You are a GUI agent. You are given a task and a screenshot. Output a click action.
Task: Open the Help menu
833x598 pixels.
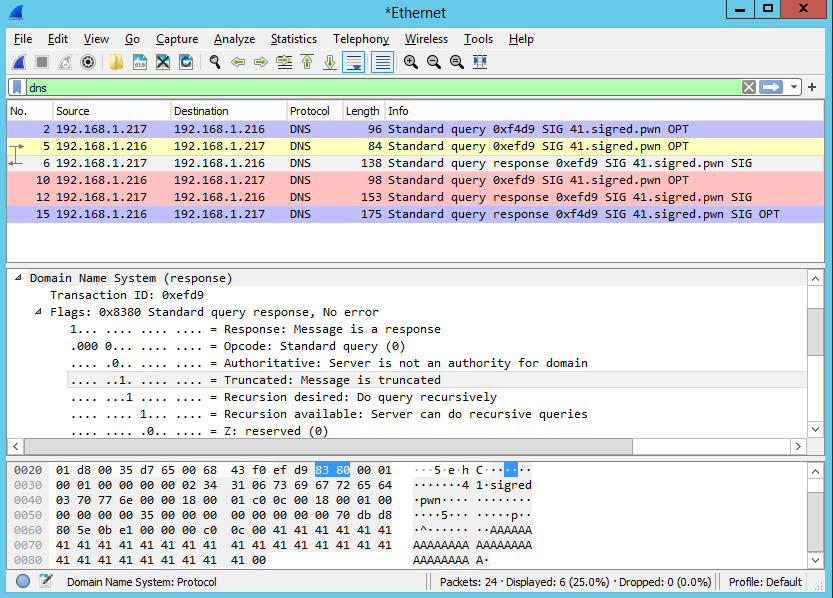[x=521, y=39]
